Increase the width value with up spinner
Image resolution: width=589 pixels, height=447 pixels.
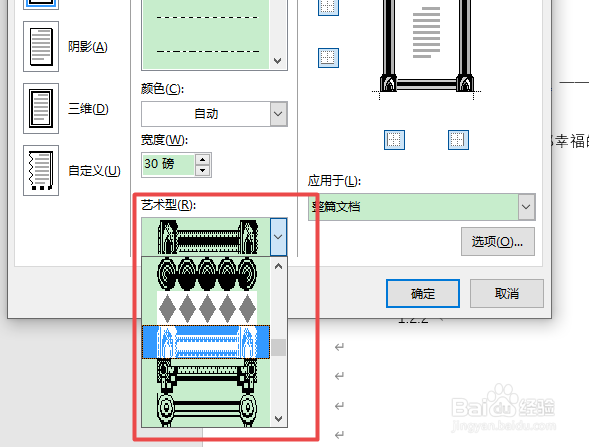202,159
